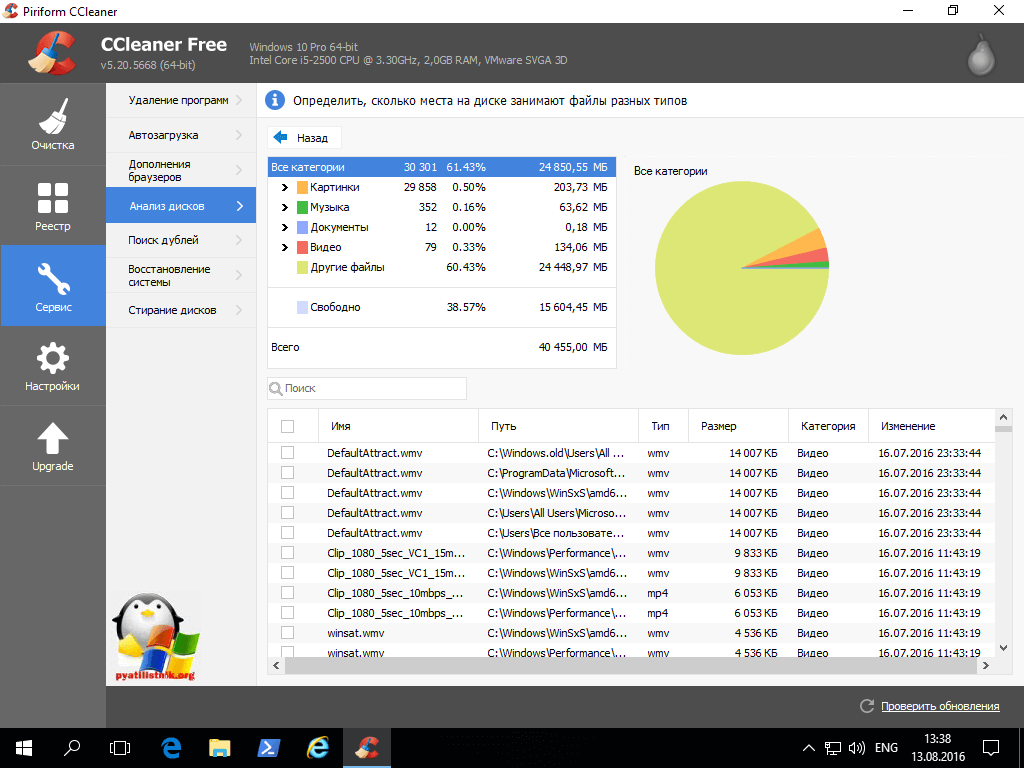
Task: Show hidden tray icons chevron
Action: pyautogui.click(x=808, y=748)
